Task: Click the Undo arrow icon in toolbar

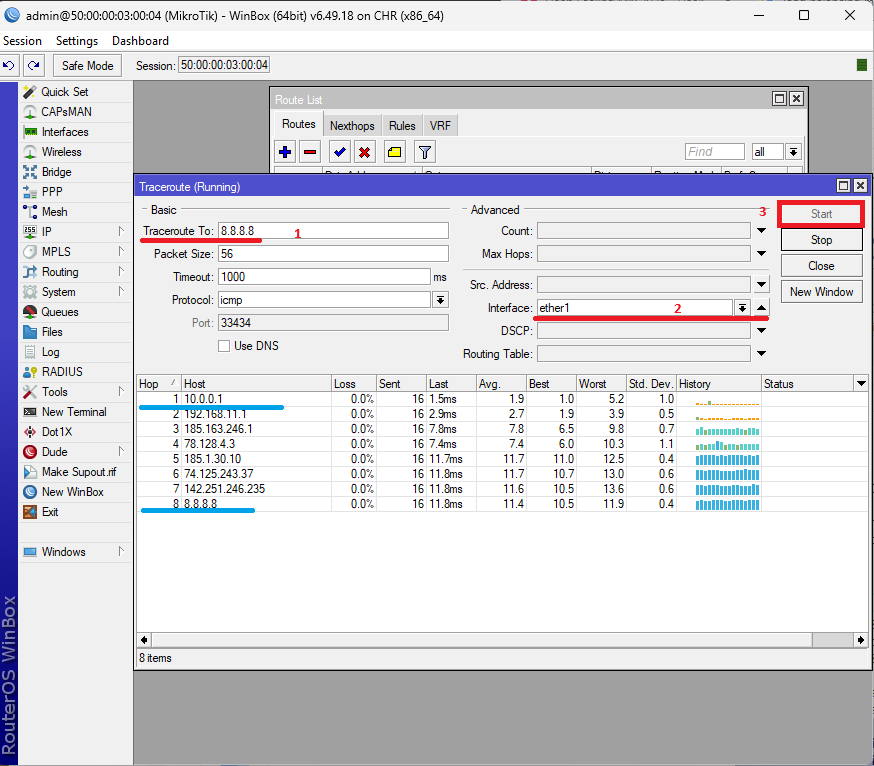Action: point(10,65)
